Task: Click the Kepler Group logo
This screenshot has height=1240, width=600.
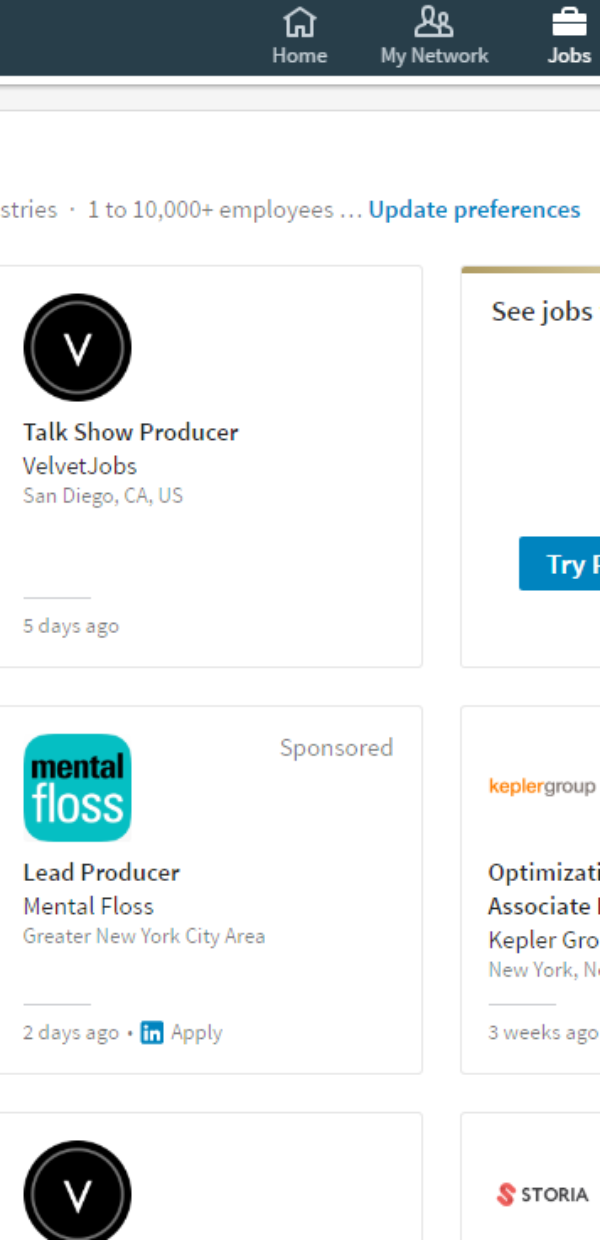Action: [x=542, y=786]
